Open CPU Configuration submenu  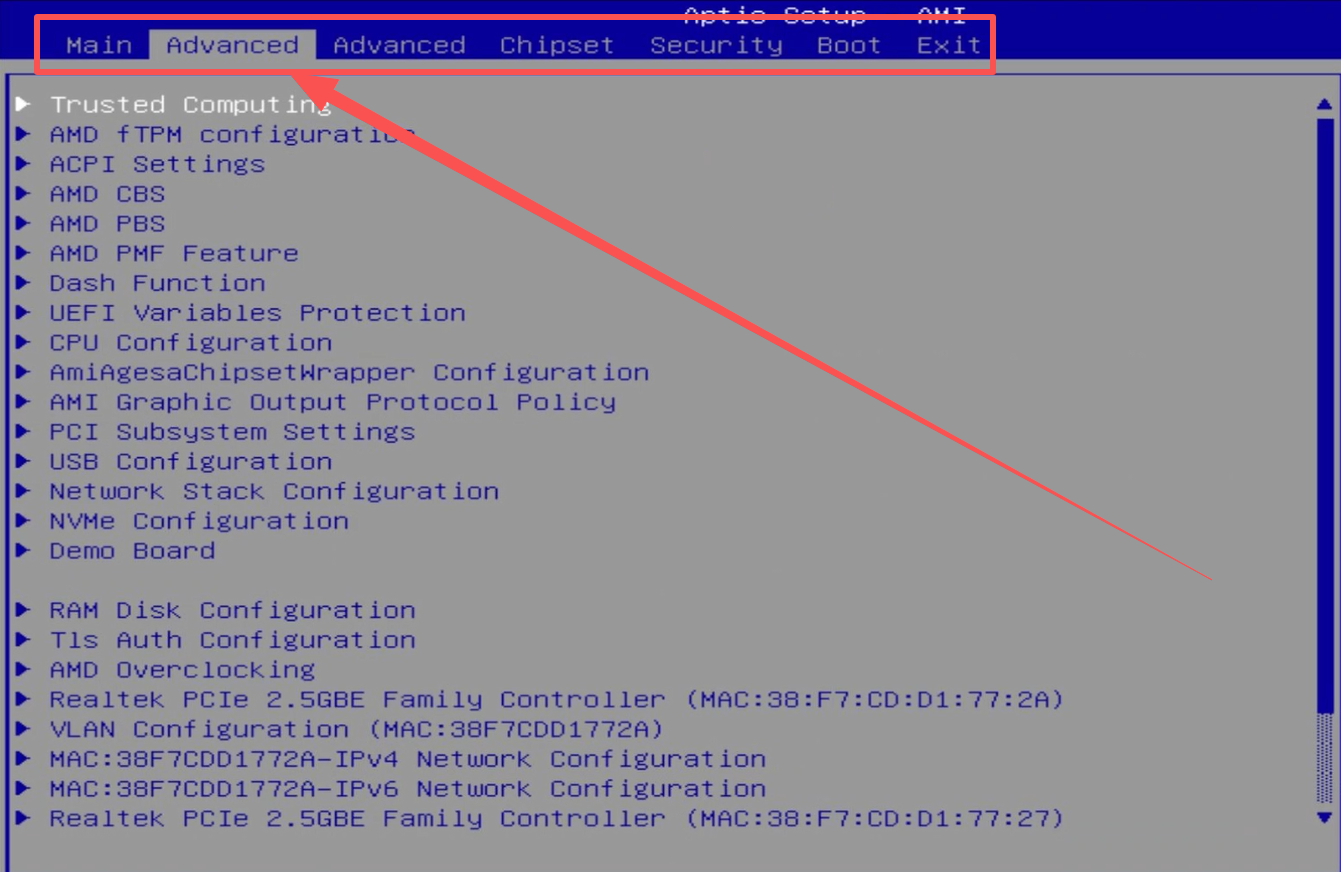[190, 343]
